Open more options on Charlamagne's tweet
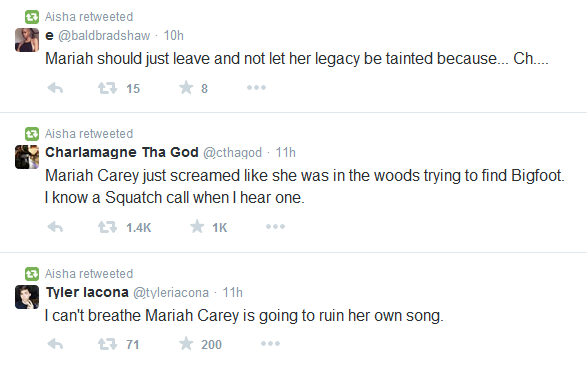Screen dimensions: 587x368 276,226
